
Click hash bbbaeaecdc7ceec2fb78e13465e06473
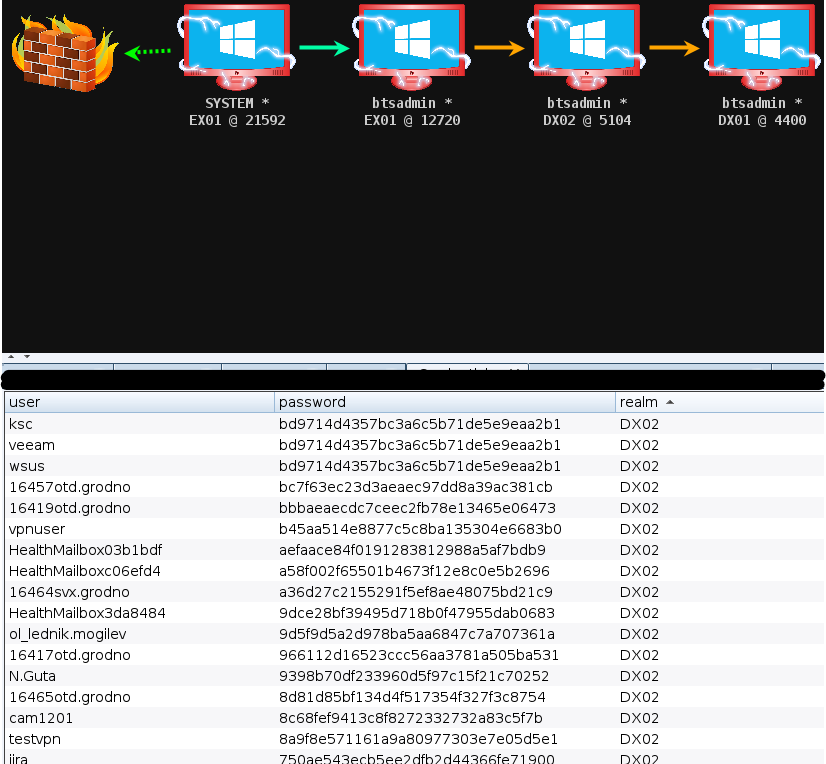[417, 508]
